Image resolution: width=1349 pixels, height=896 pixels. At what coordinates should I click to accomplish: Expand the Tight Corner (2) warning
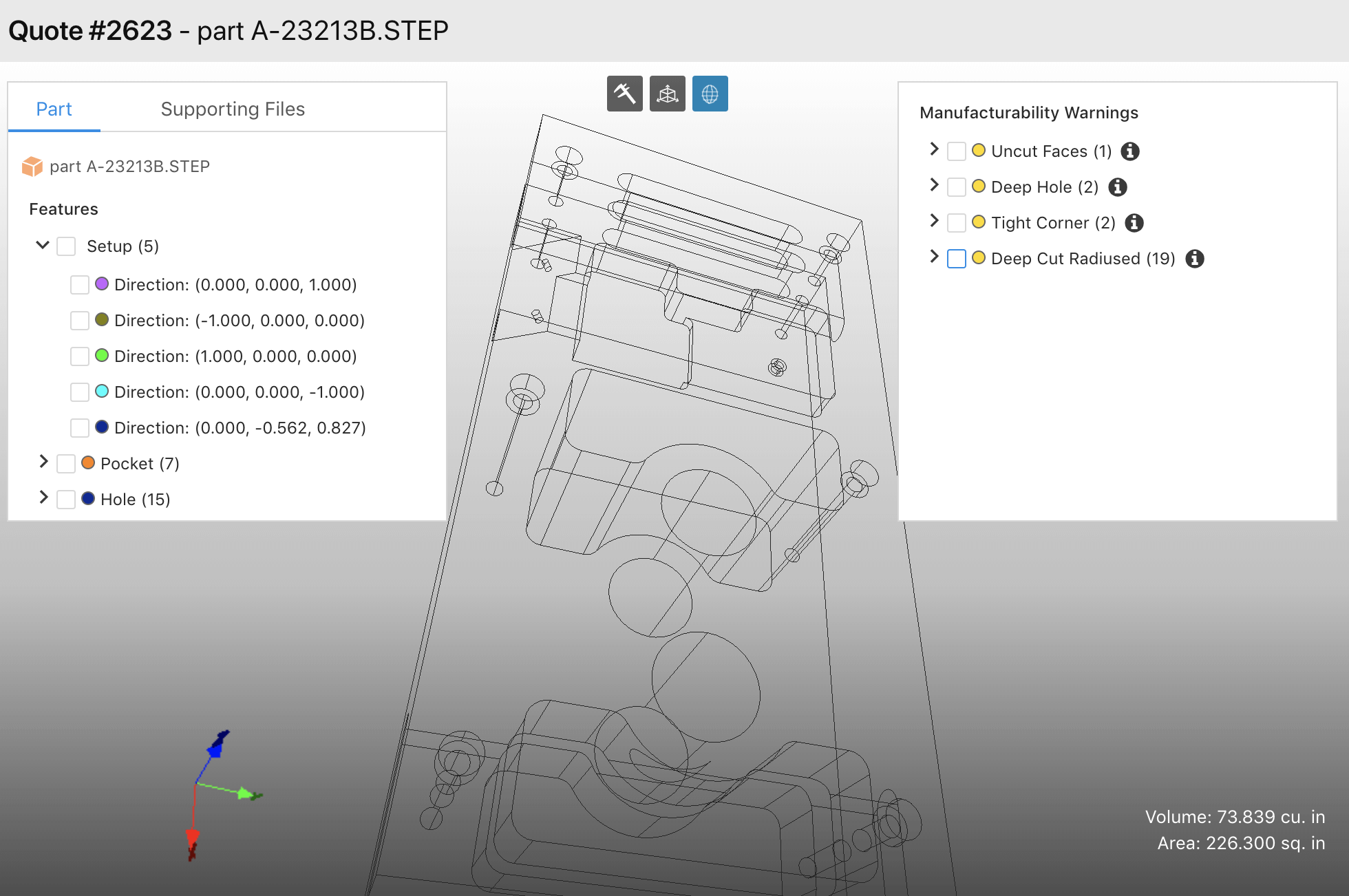point(934,221)
